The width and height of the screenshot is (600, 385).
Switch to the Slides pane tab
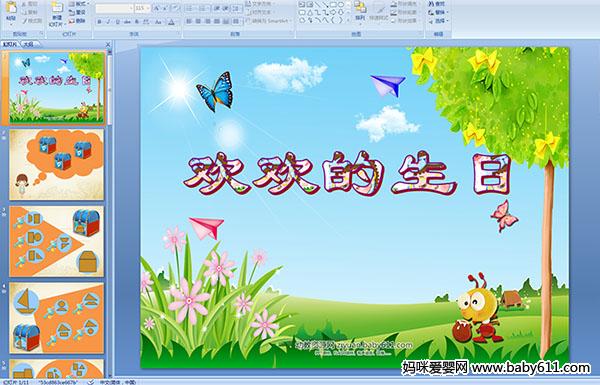tap(9, 45)
